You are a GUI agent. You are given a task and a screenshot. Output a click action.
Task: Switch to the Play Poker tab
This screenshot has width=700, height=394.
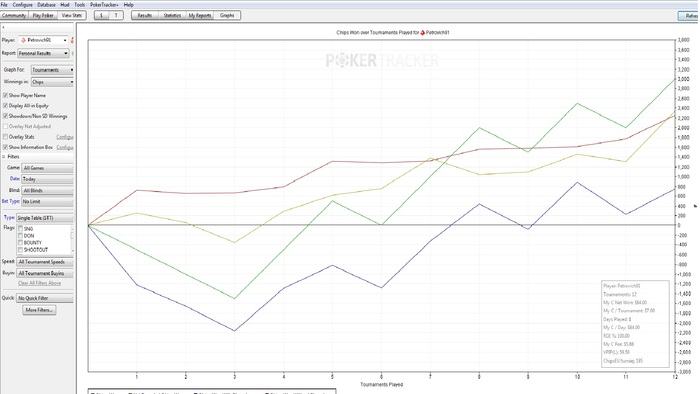43,15
